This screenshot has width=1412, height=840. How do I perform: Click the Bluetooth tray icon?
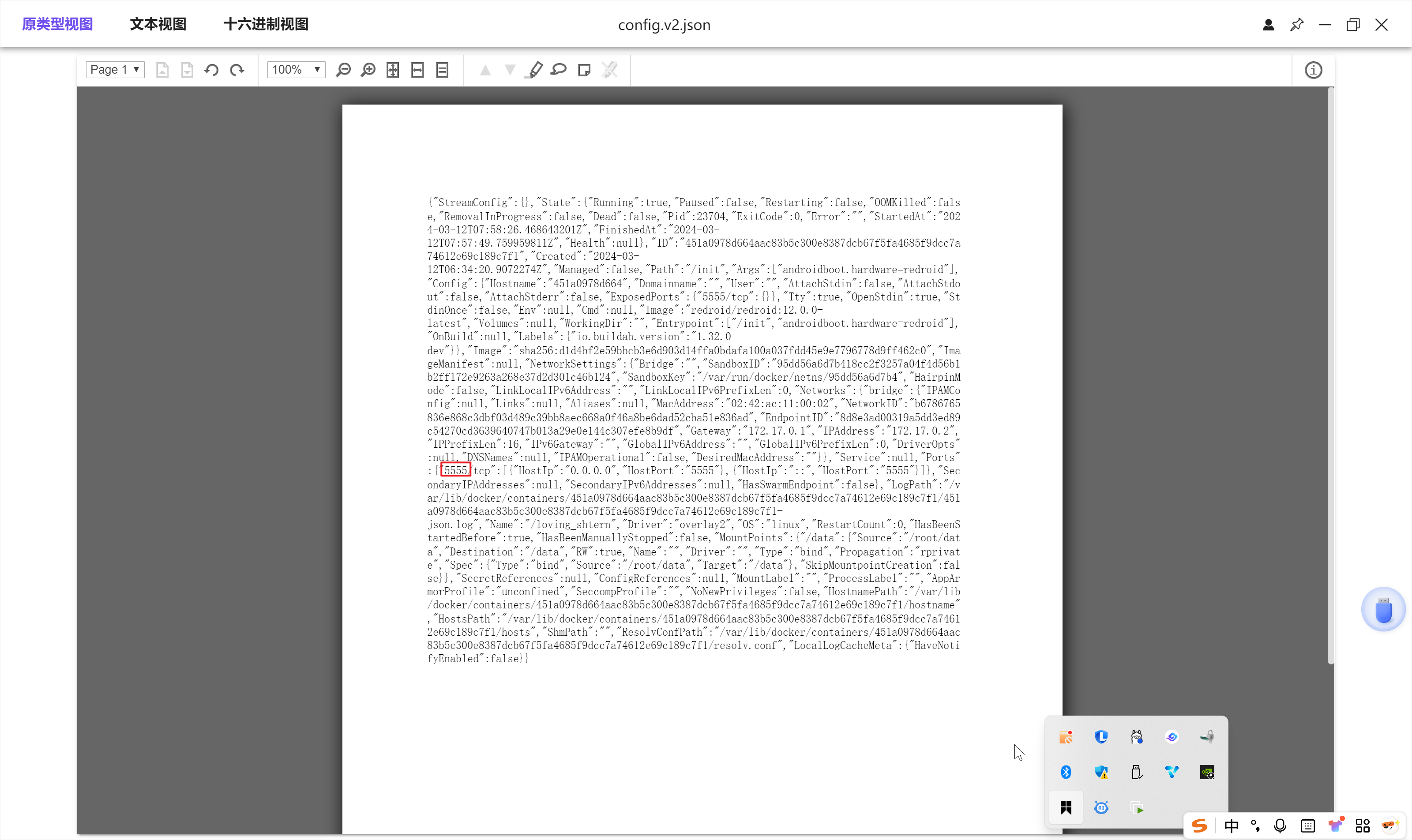coord(1066,772)
